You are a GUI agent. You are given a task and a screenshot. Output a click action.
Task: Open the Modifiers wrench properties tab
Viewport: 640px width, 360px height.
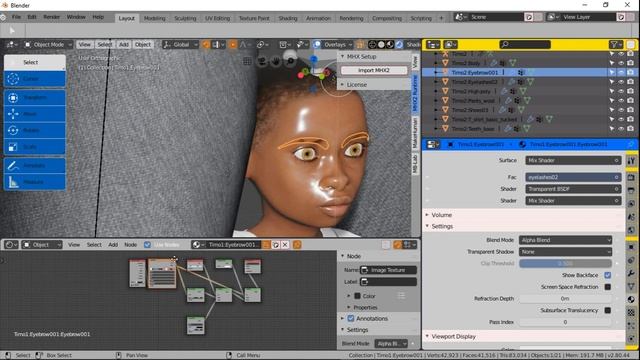631,273
